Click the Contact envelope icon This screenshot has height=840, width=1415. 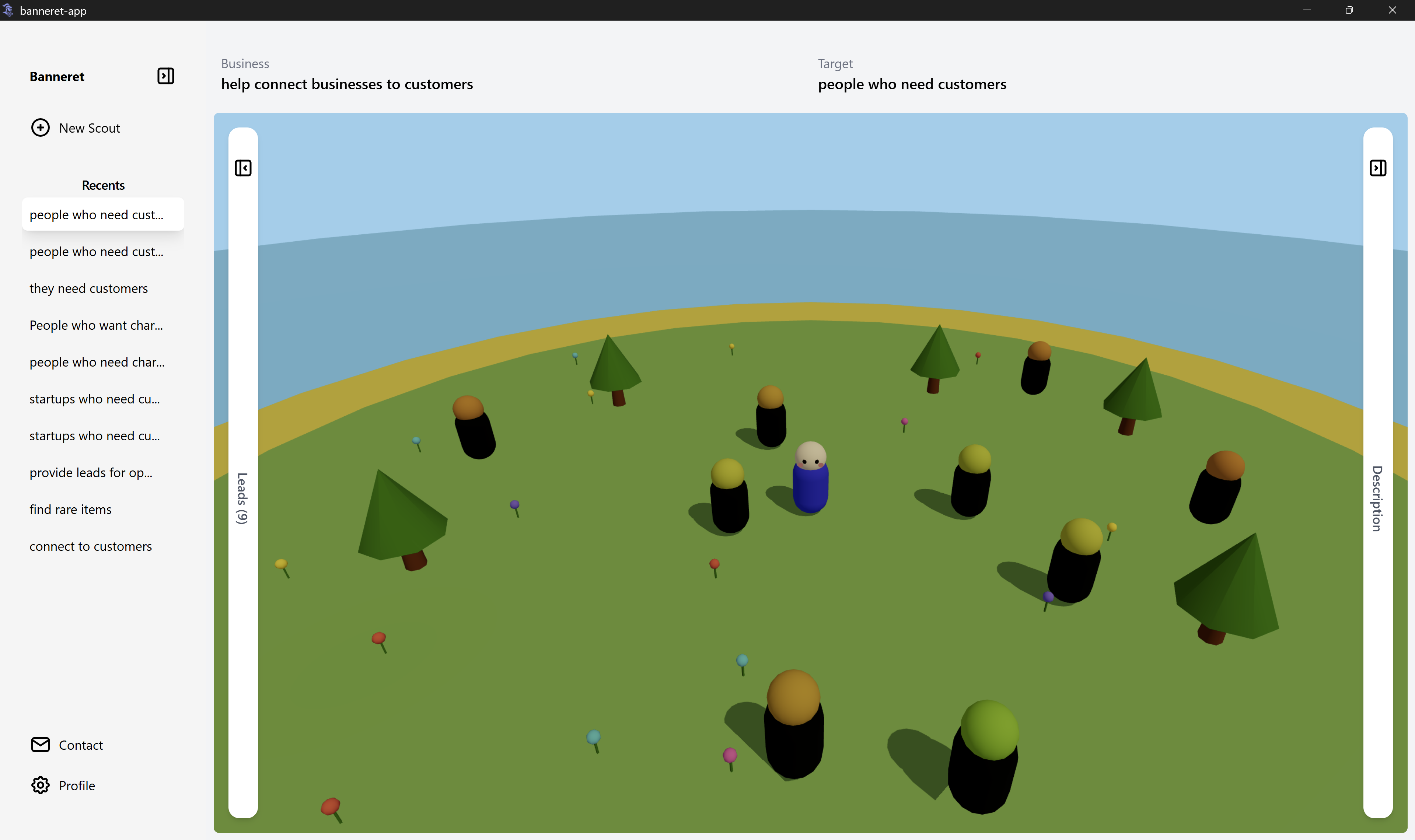click(x=40, y=744)
